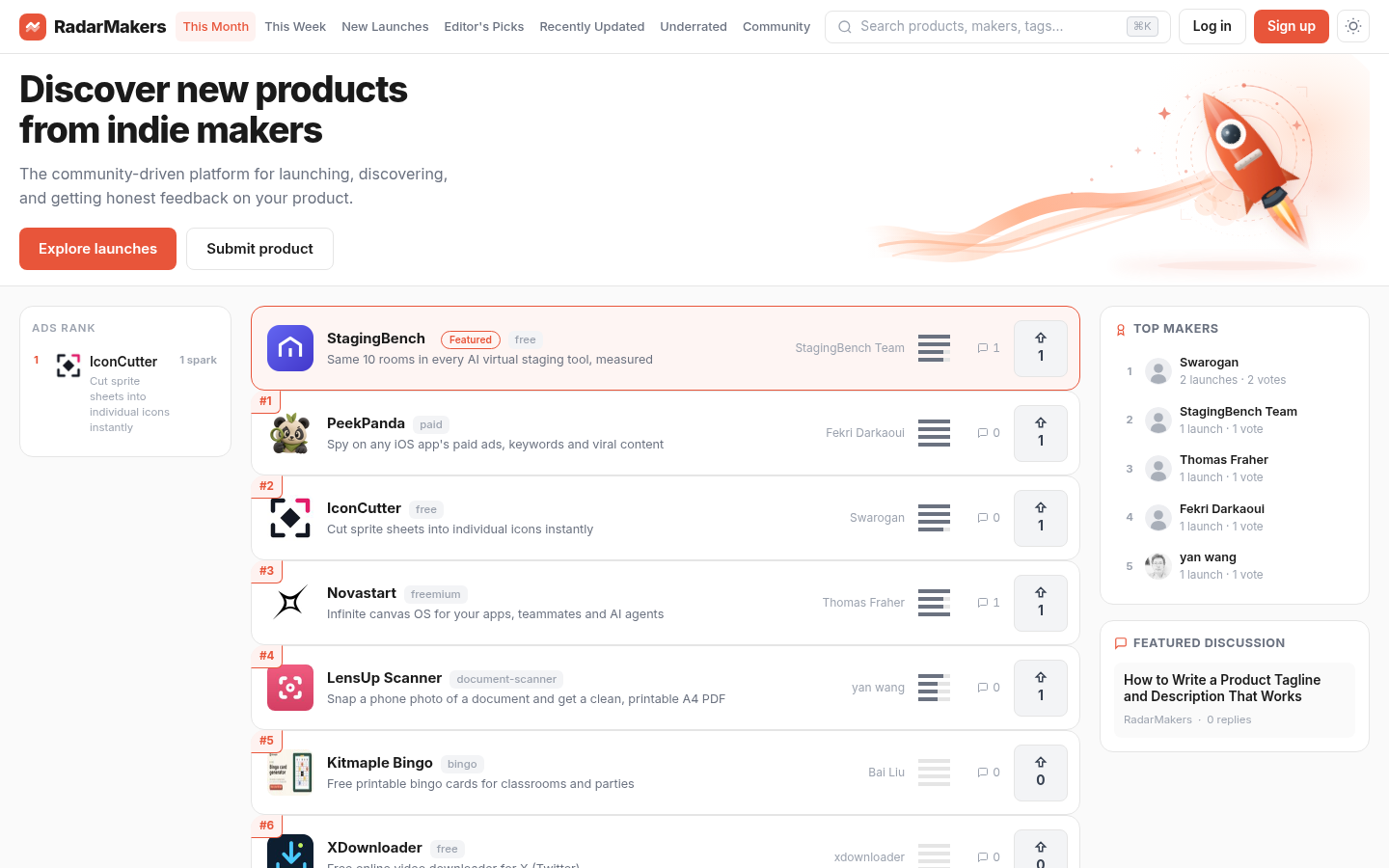This screenshot has height=868, width=1389.
Task: Upvote Novastart
Action: (x=1041, y=603)
